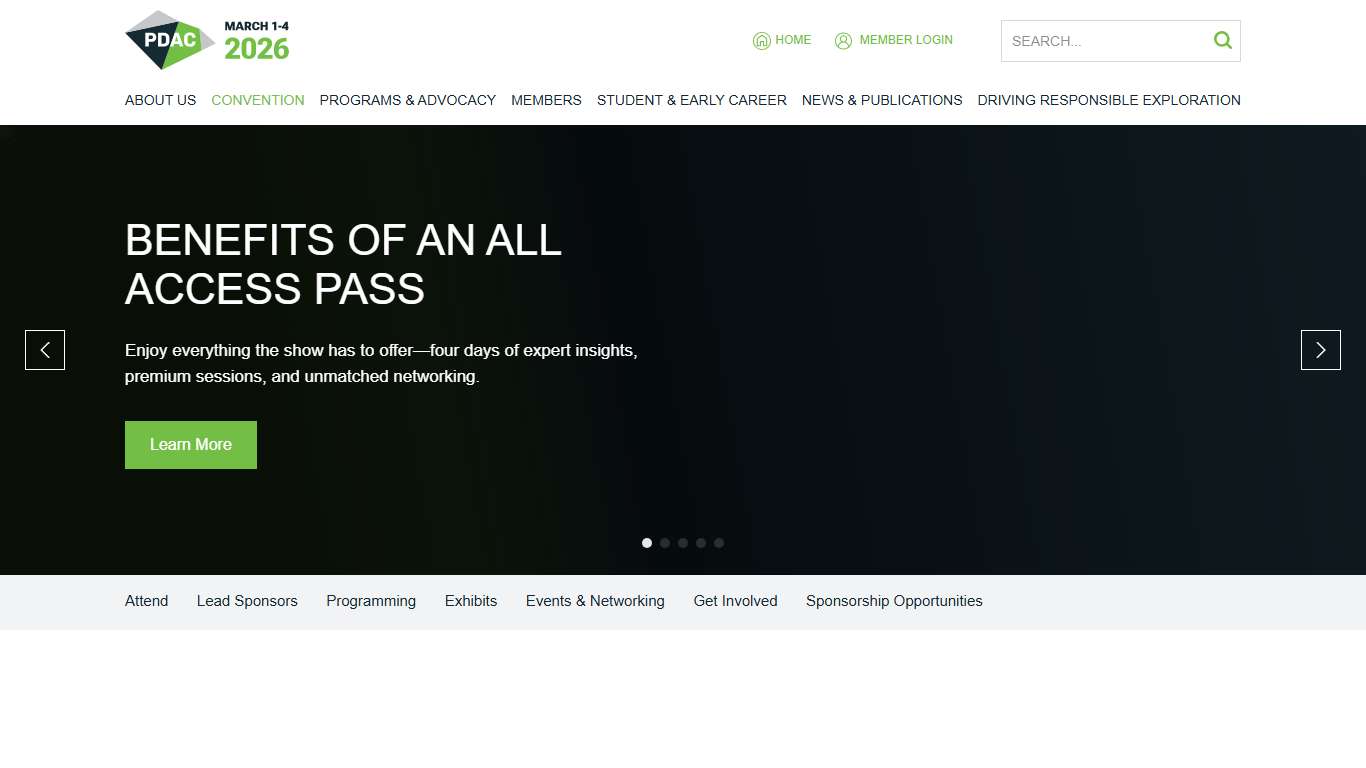Go to the previous carousel slide arrow
The image size is (1366, 768).
click(x=45, y=350)
